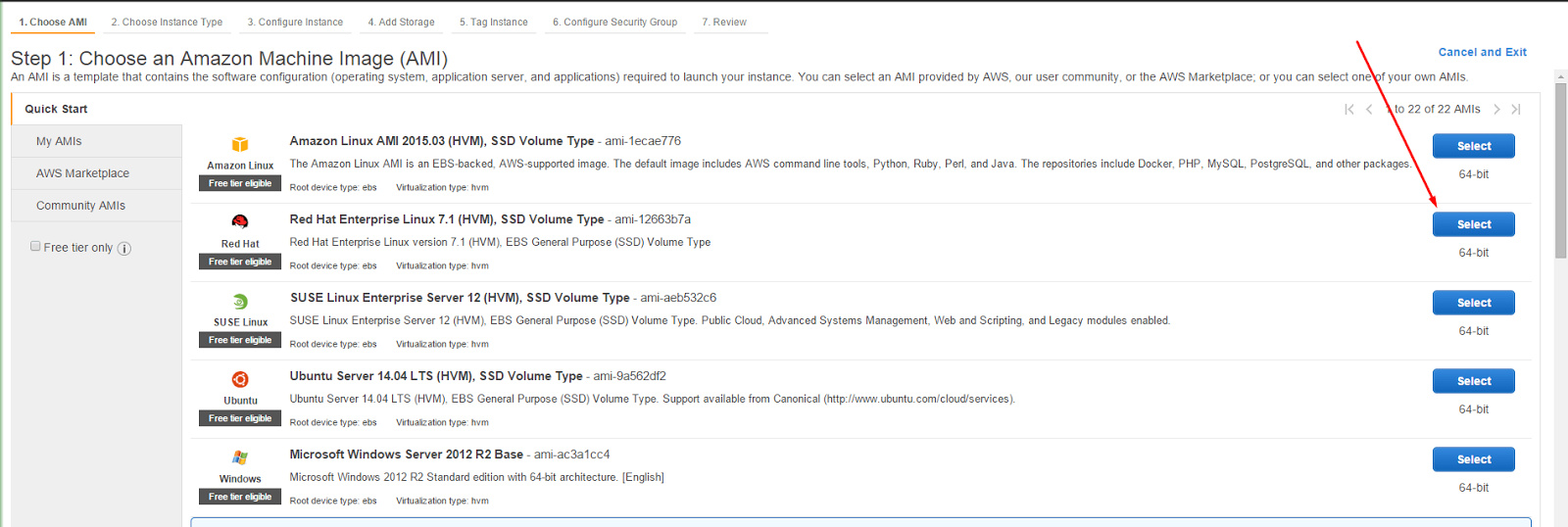
Task: Select the Microsoft Windows Server 2012 R2 AMI
Action: pos(1473,459)
